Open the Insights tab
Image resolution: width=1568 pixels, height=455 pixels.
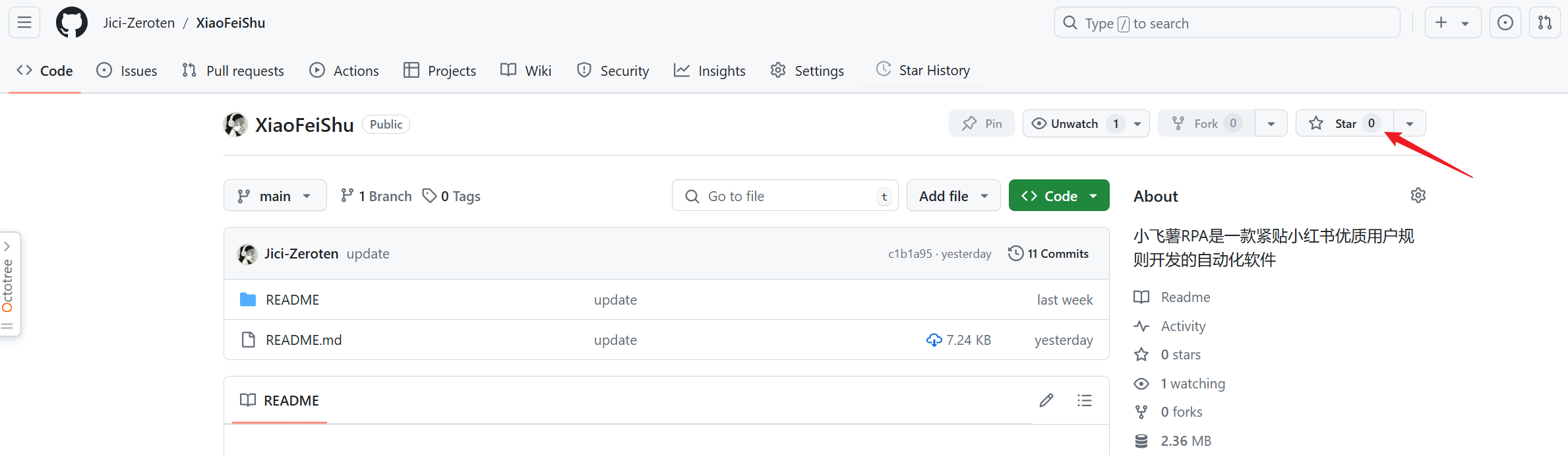pyautogui.click(x=709, y=71)
